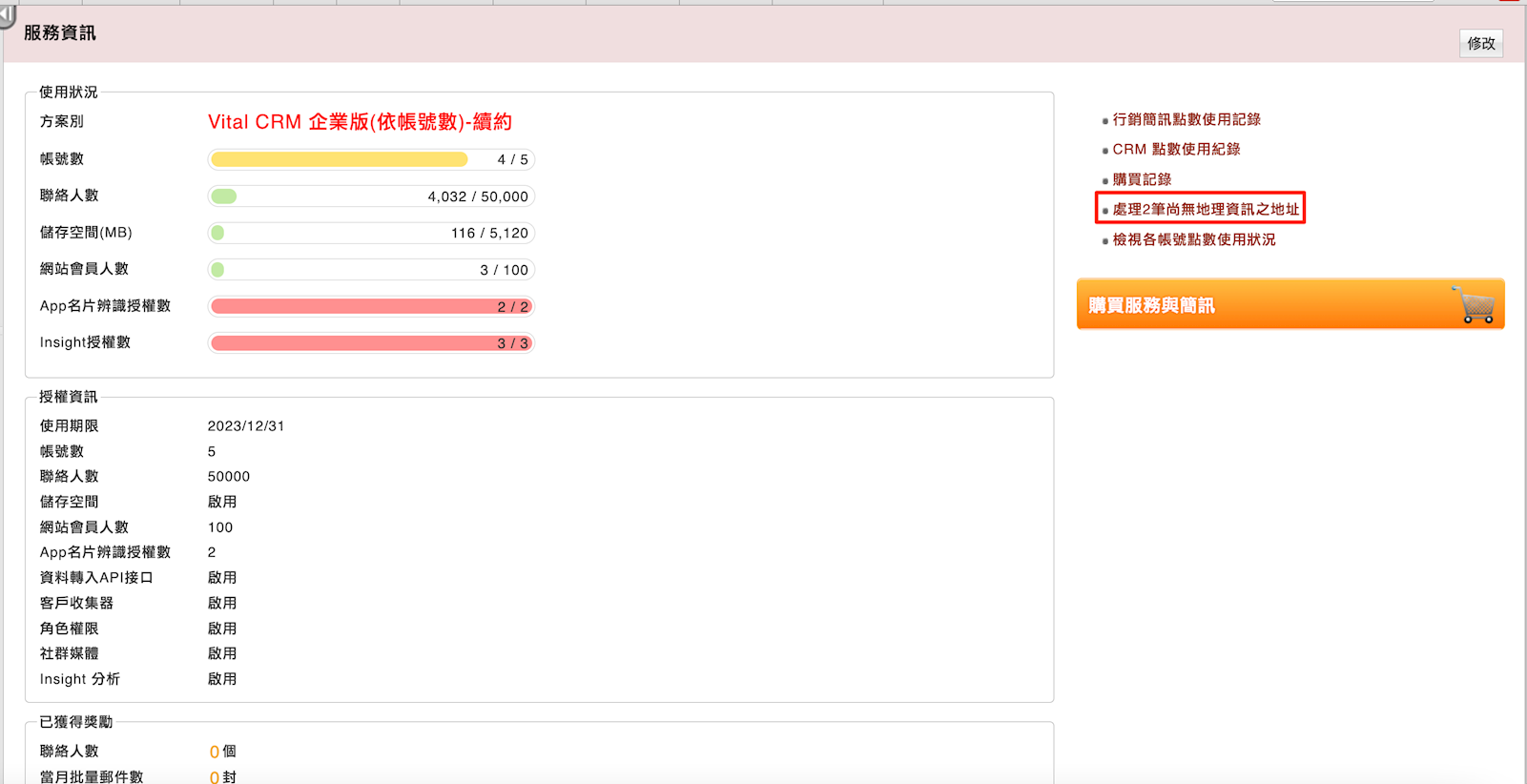Open 行銷簡訊點數使用記錄 link
The width and height of the screenshot is (1527, 784).
point(1187,119)
